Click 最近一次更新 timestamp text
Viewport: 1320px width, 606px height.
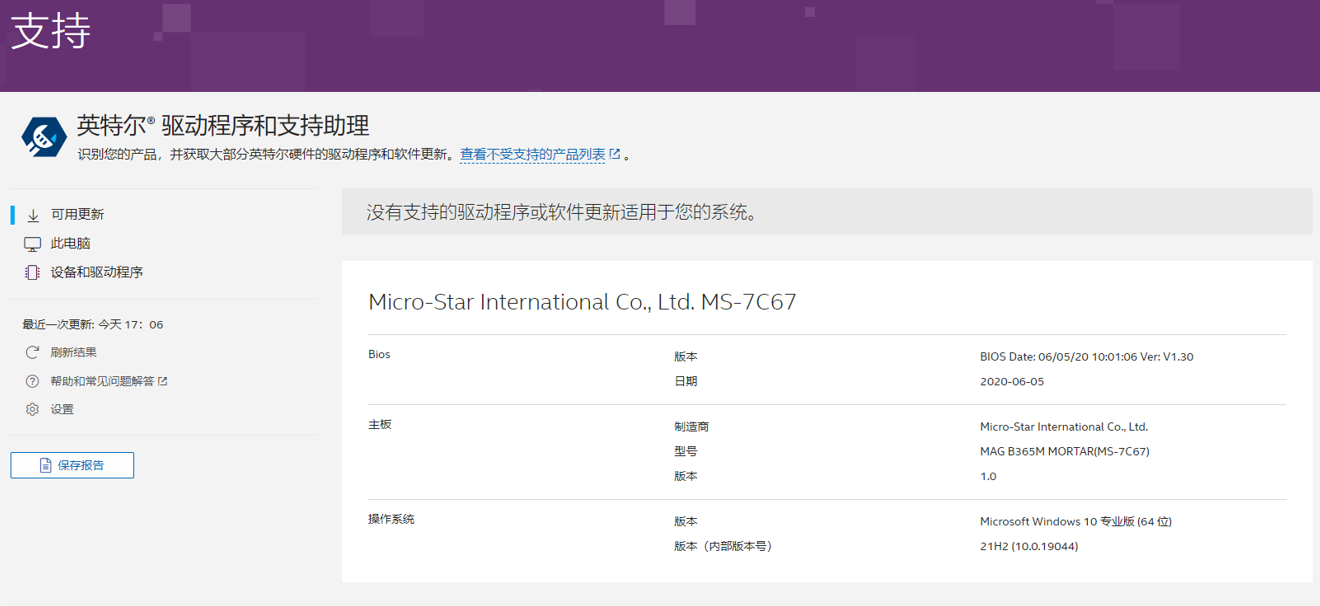point(92,325)
